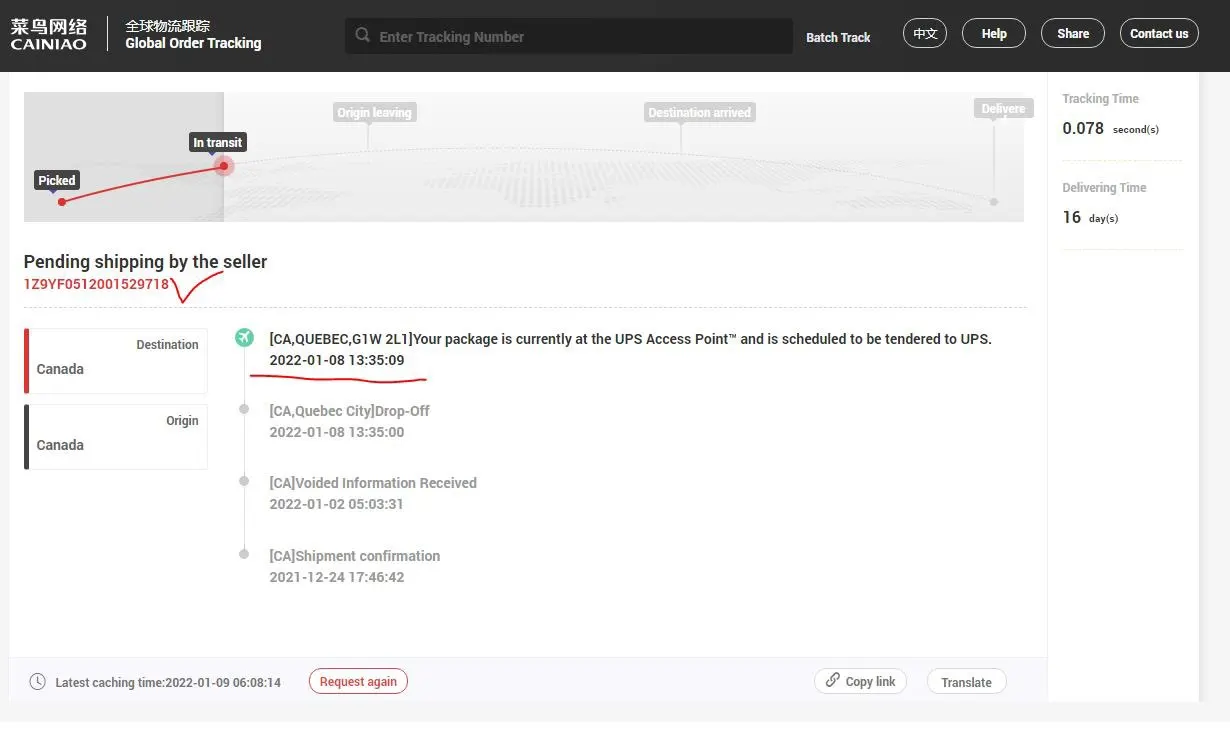Click the Origin Canada card
This screenshot has width=1230, height=753.
116,437
